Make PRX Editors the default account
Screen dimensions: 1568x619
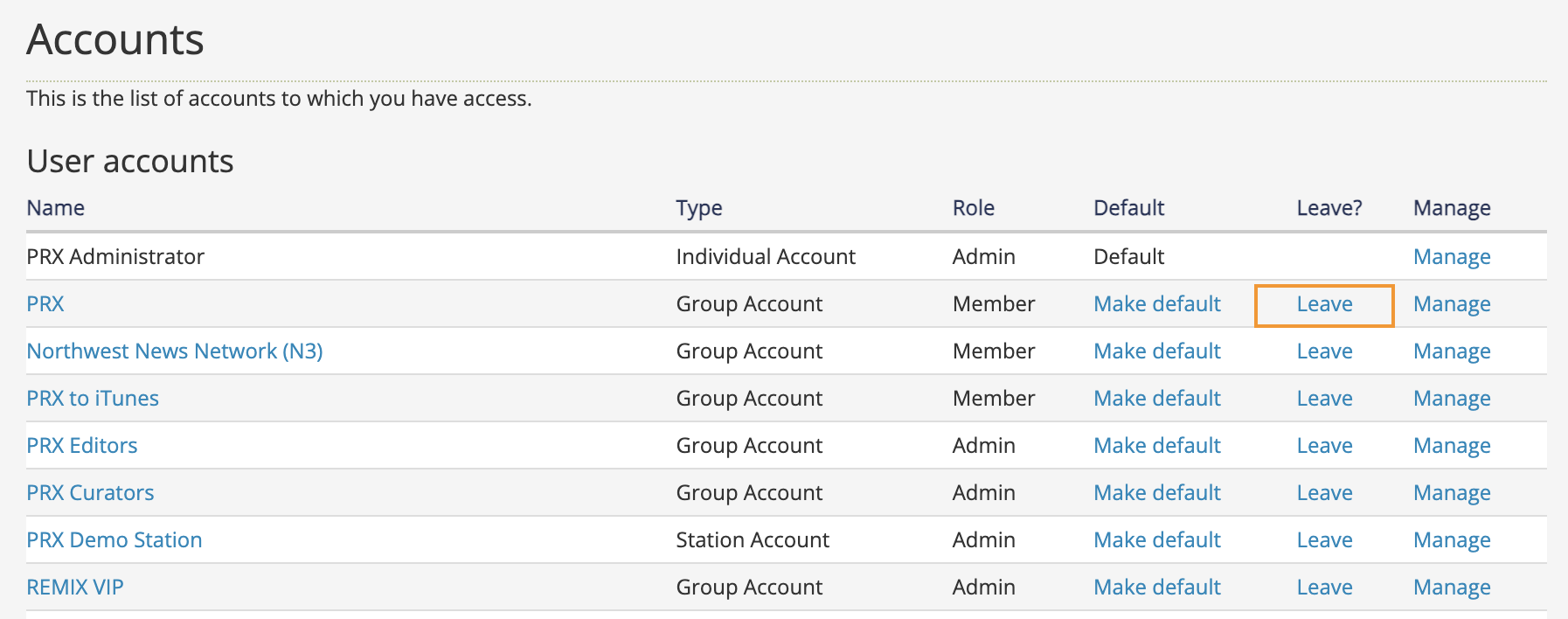pyautogui.click(x=1157, y=445)
